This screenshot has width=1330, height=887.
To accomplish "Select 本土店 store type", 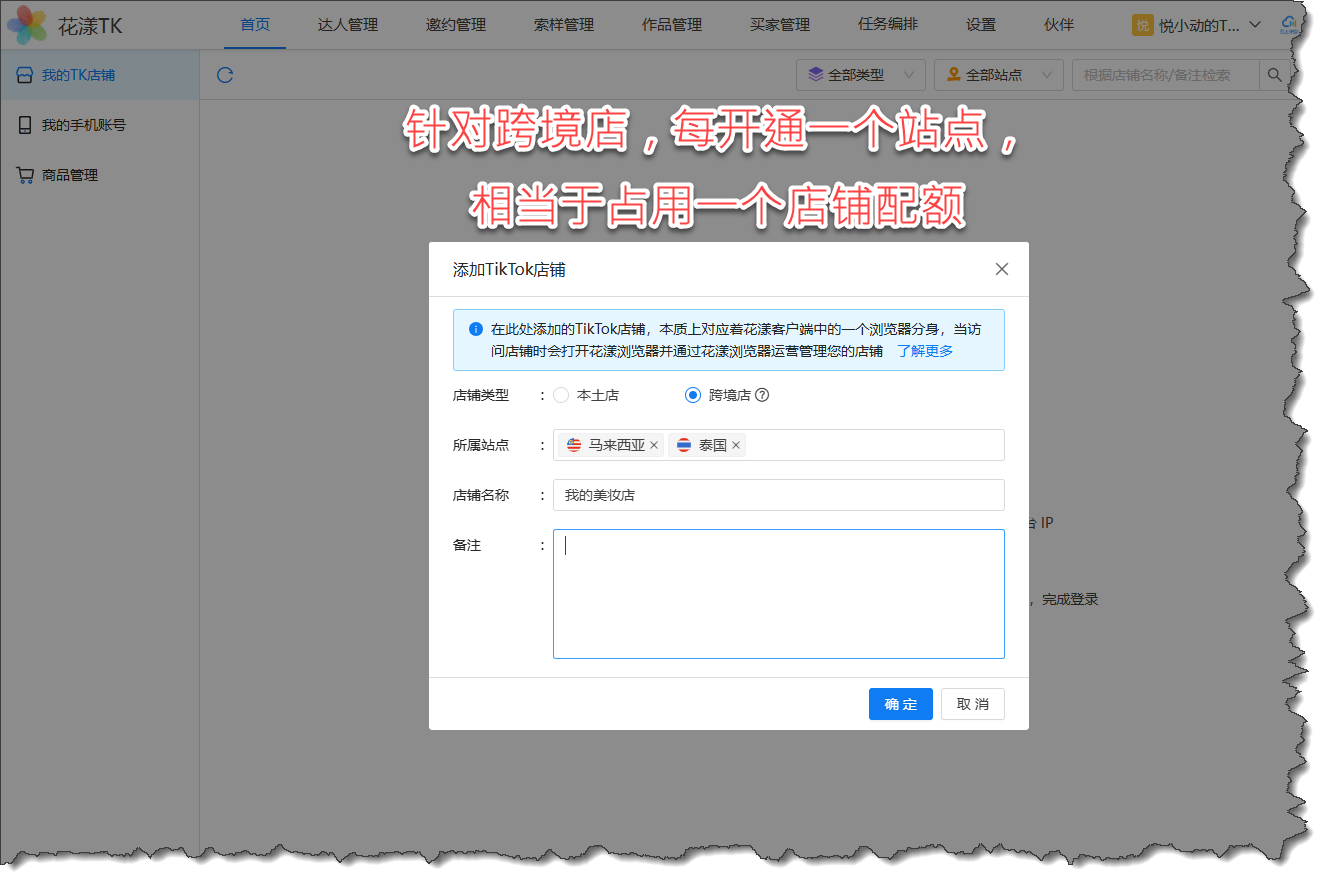I will click(587, 395).
